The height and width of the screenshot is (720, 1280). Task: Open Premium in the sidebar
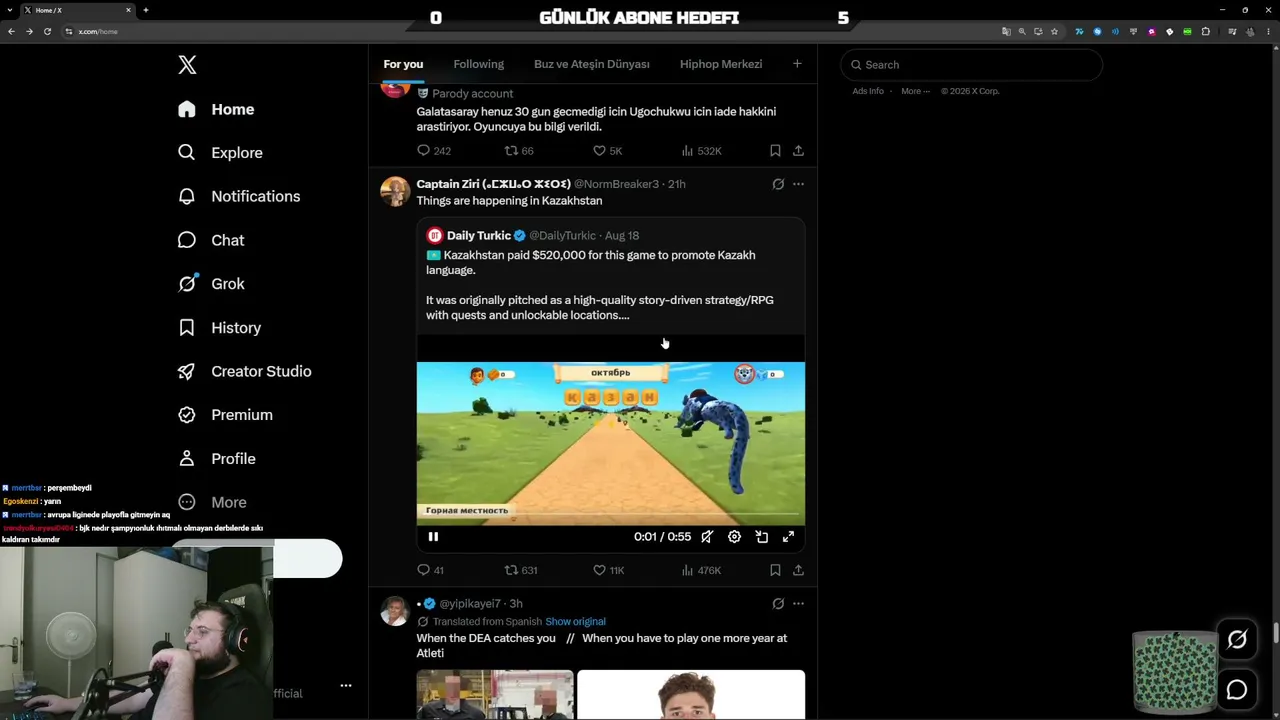225,415
